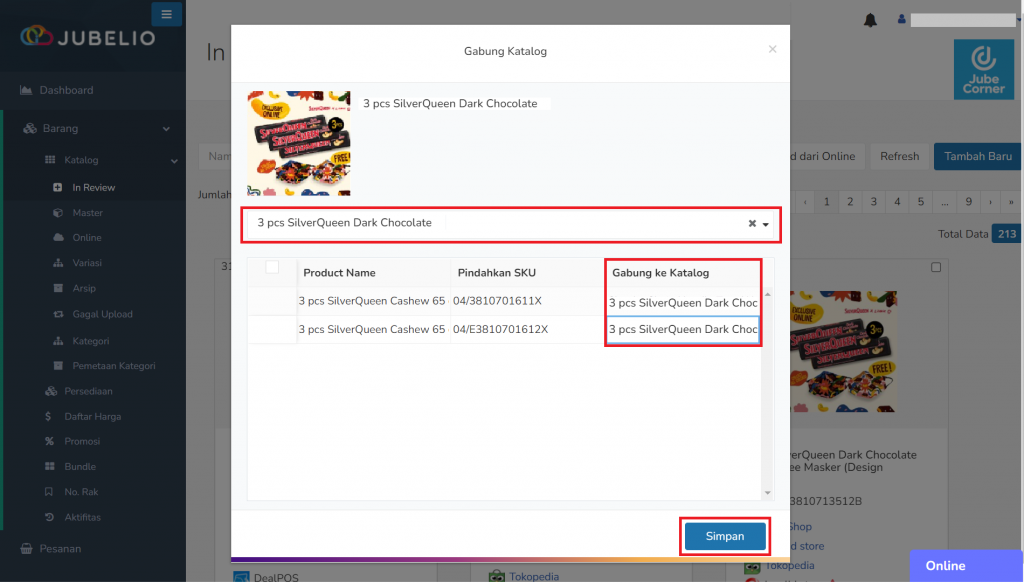1024x583 pixels.
Task: Click the In Review plus icon
Action: tap(57, 187)
